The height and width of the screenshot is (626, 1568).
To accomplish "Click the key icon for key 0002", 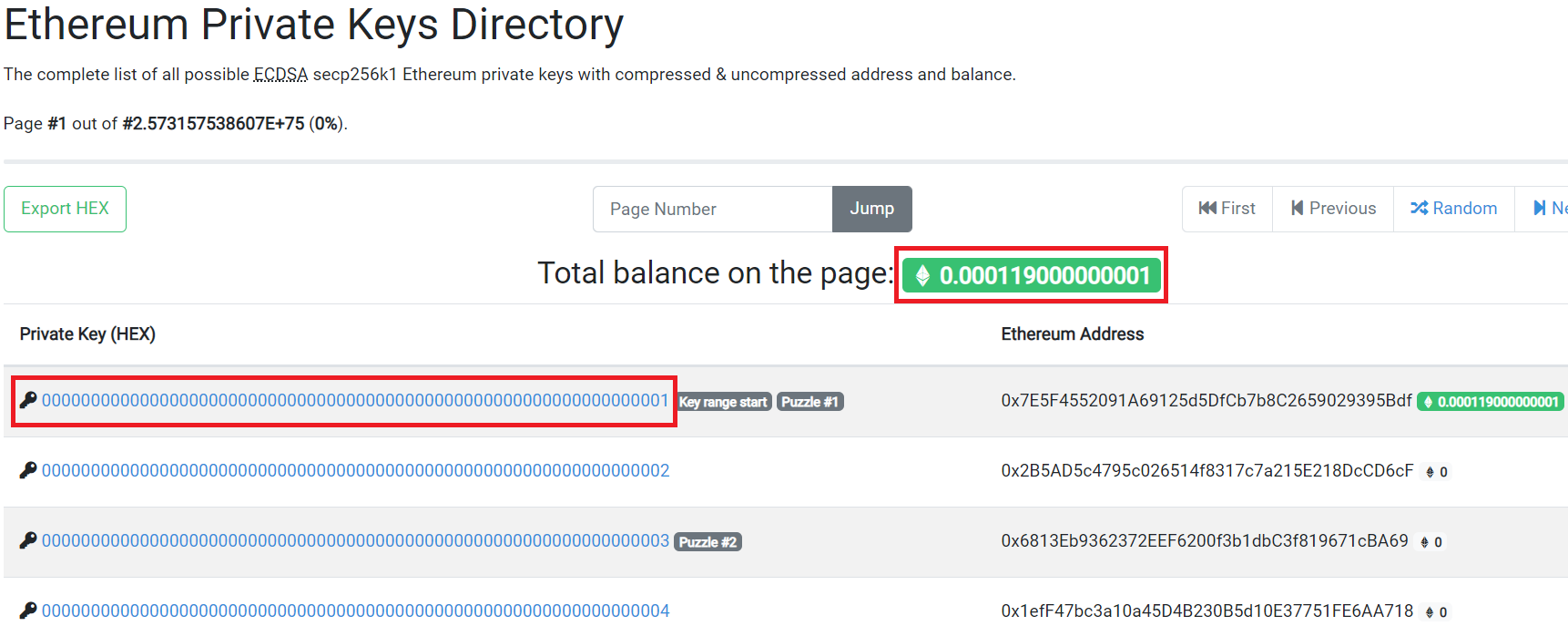I will tap(28, 470).
